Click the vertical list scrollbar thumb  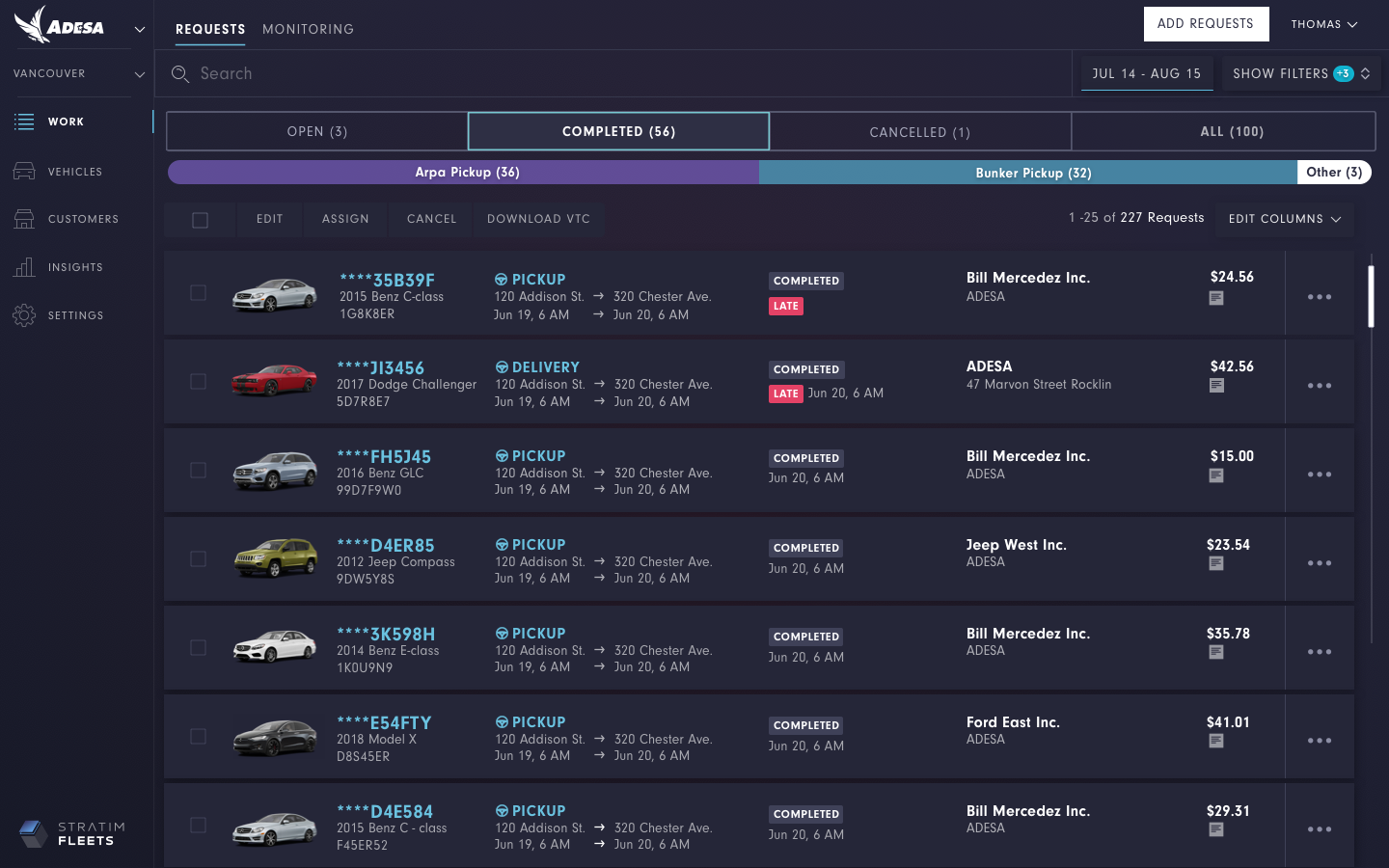(x=1371, y=297)
